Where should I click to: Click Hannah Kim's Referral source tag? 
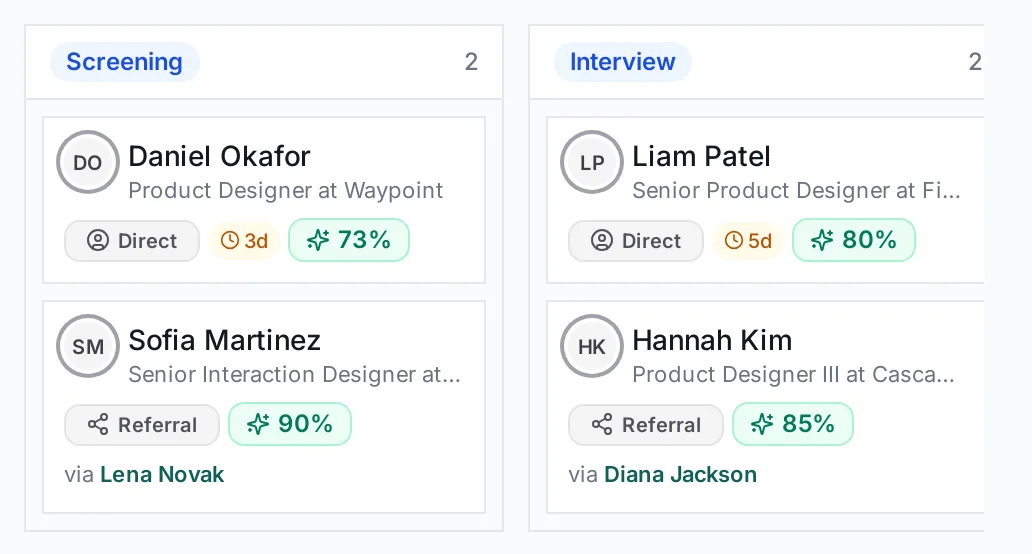click(646, 425)
